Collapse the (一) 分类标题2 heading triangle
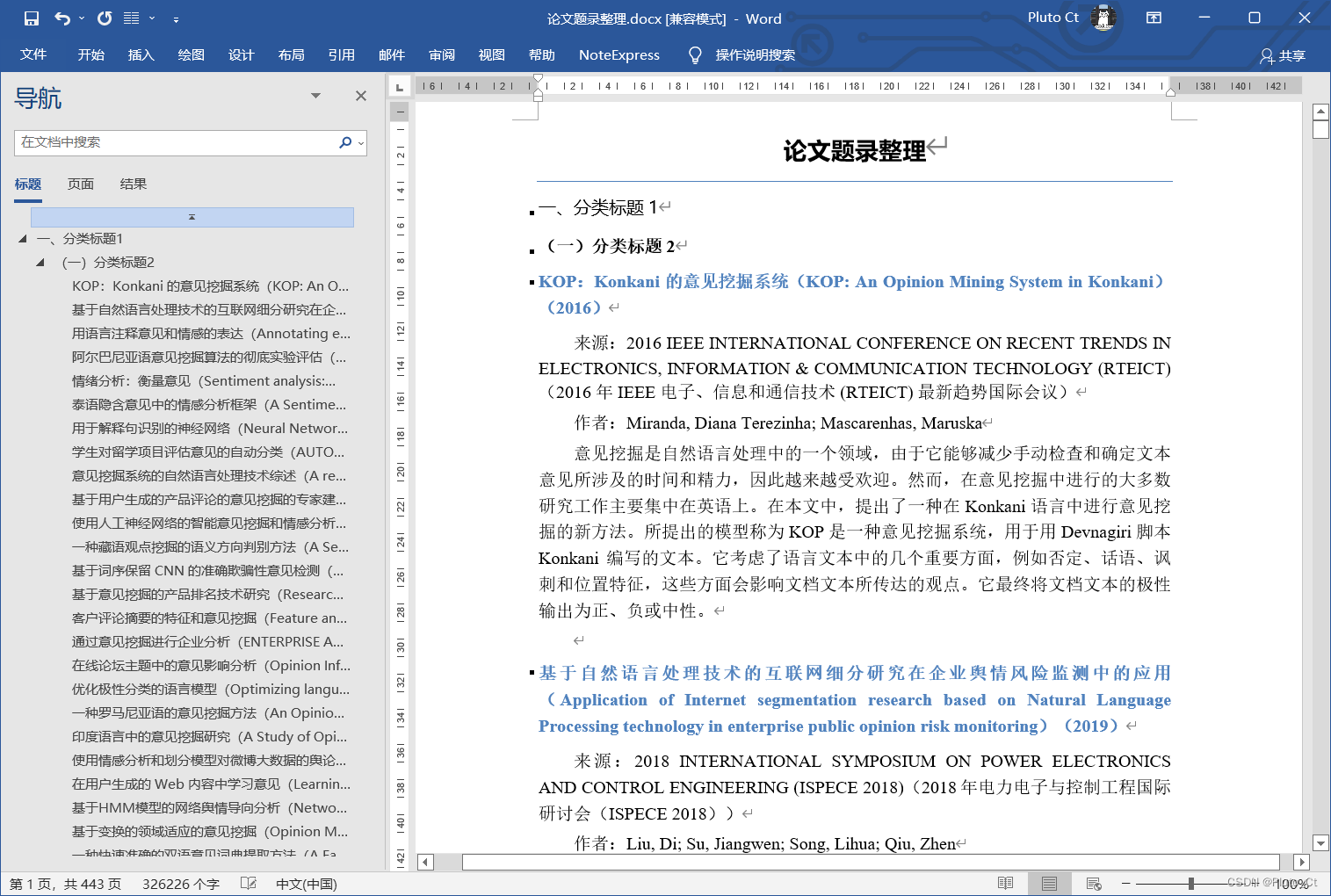The width and height of the screenshot is (1331, 896). pyautogui.click(x=40, y=263)
